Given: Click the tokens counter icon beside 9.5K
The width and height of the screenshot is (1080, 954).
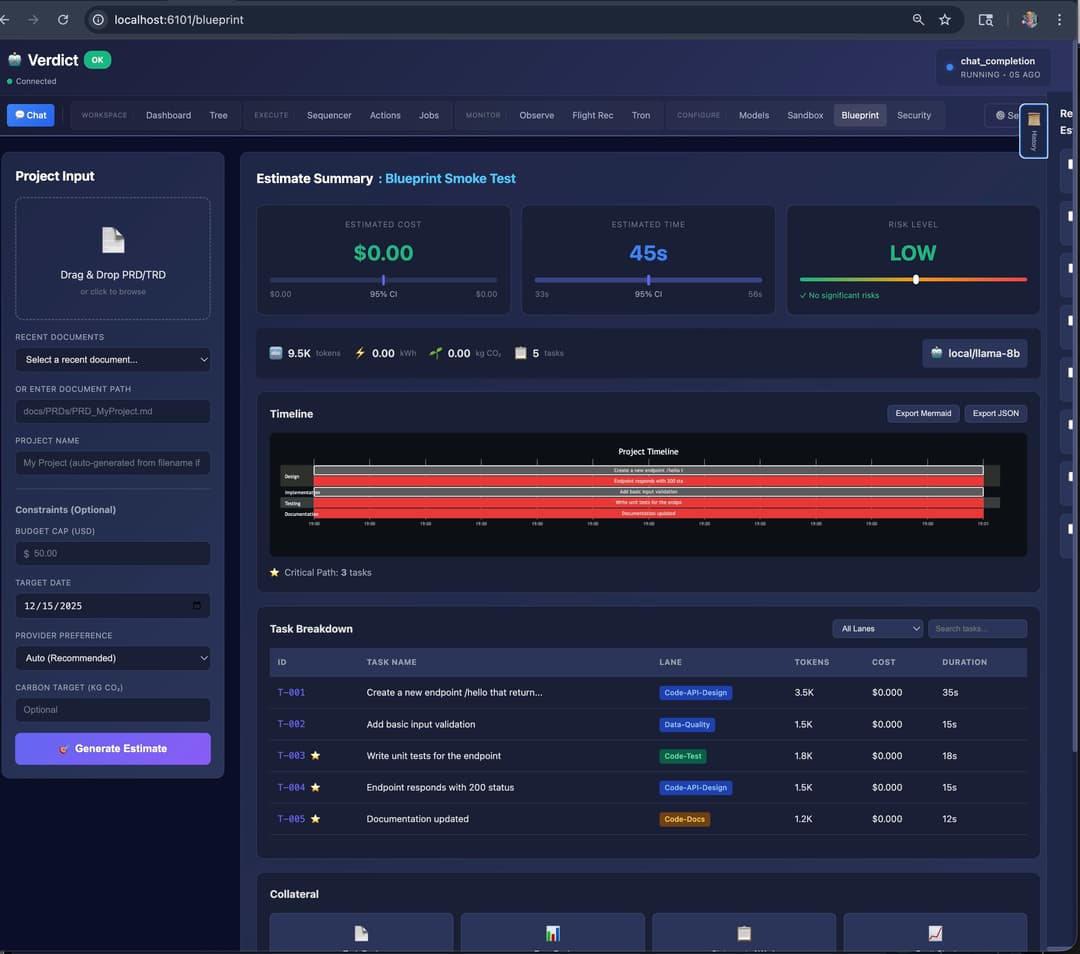Looking at the screenshot, I should (x=277, y=352).
